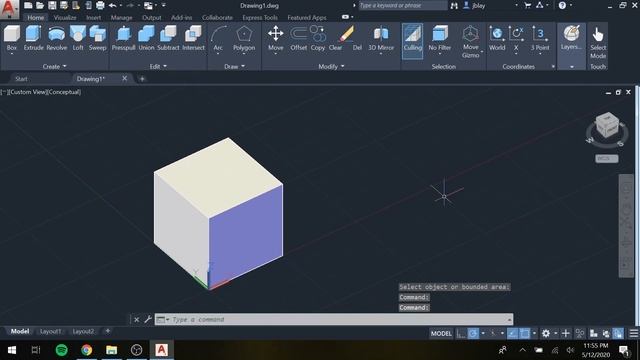This screenshot has width=640, height=360.
Task: Toggle the highlighted object snap tracking status button
Action: pos(512,333)
